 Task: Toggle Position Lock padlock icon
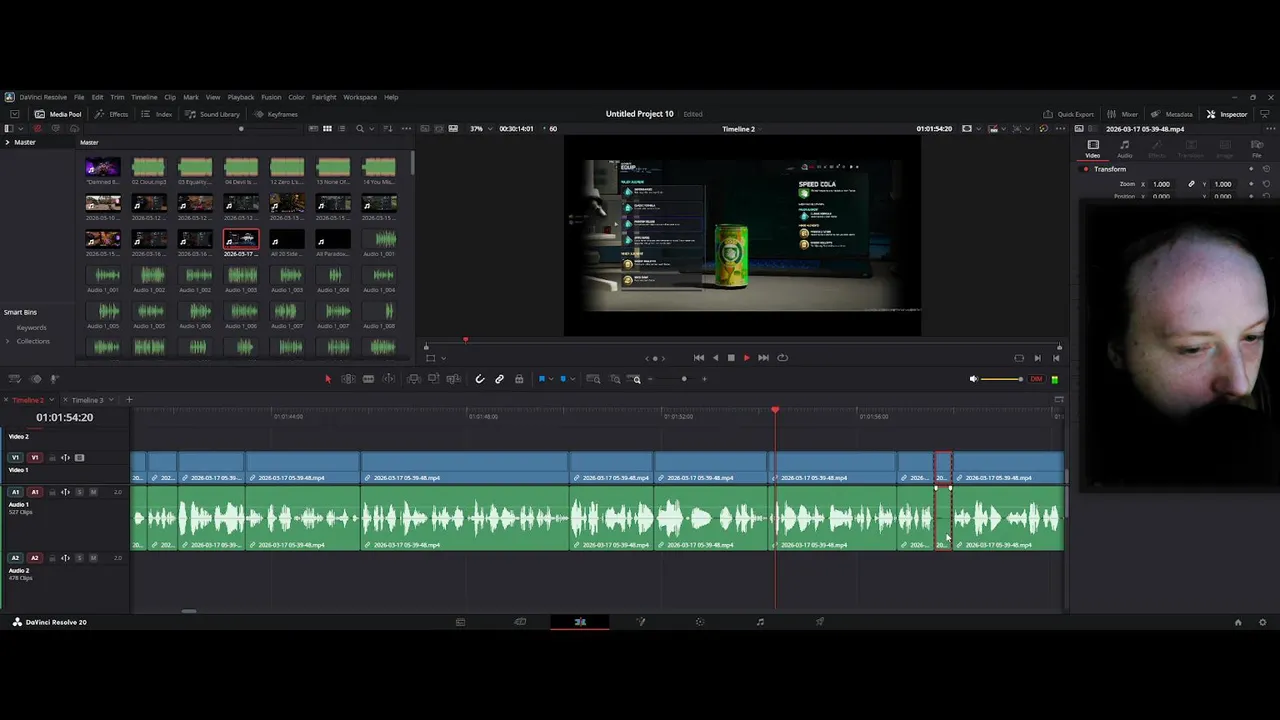pos(518,379)
